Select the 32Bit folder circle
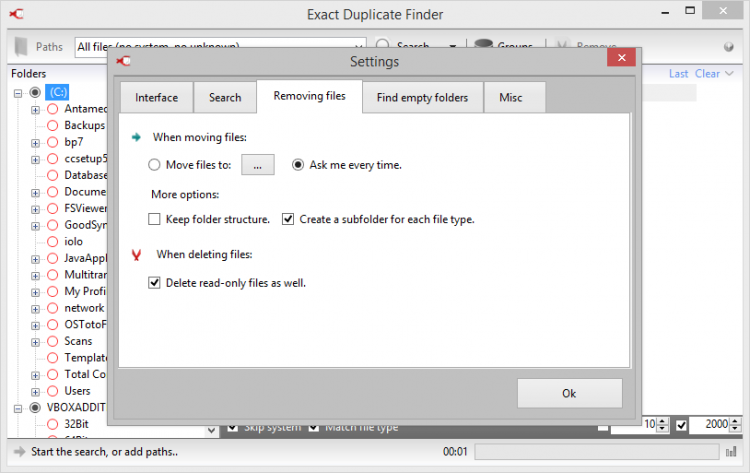The image size is (750, 473). point(53,424)
